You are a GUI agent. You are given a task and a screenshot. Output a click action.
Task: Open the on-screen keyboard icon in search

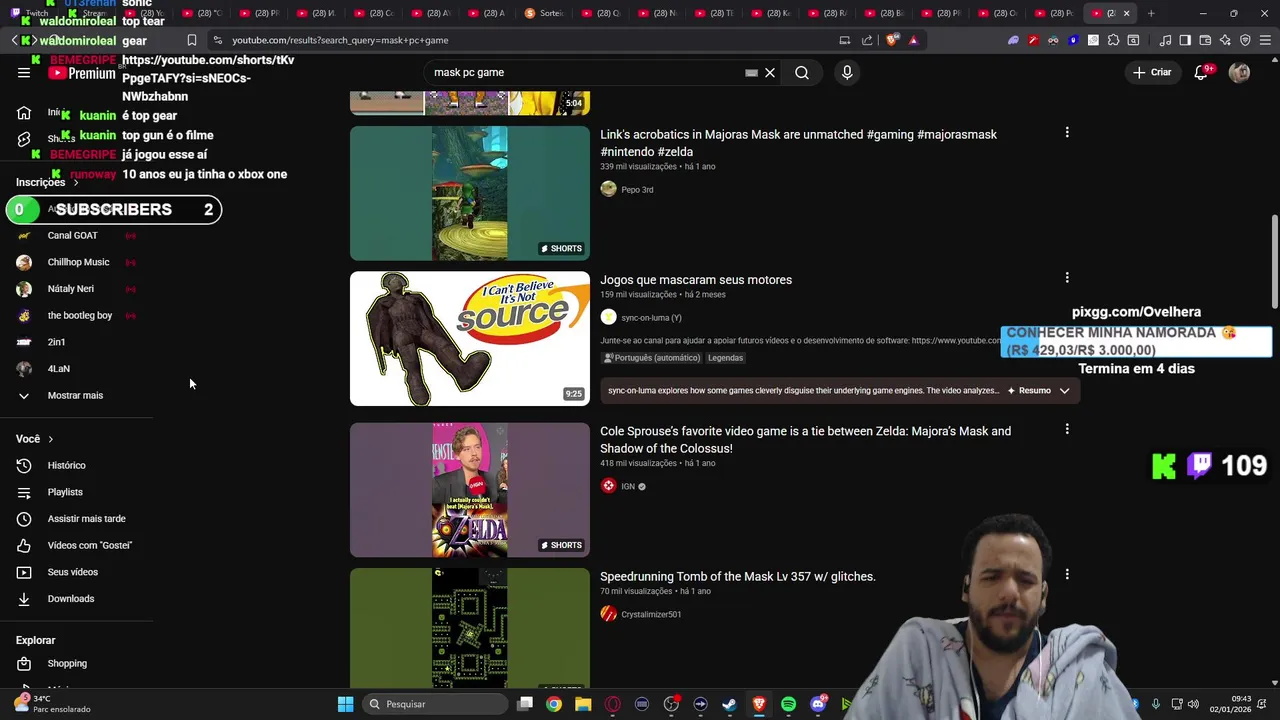point(751,73)
